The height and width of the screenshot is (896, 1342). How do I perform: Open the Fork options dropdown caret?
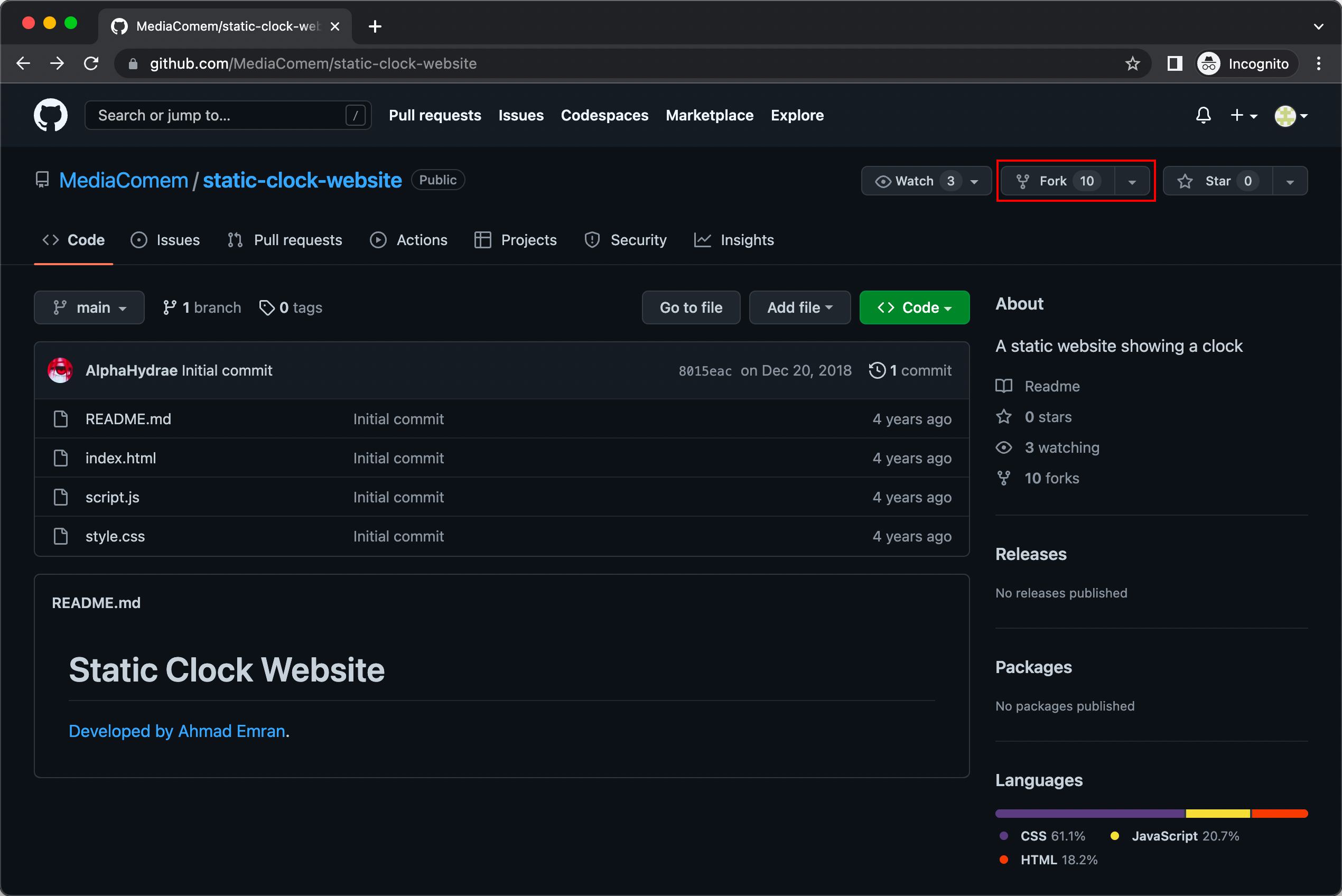(1133, 181)
